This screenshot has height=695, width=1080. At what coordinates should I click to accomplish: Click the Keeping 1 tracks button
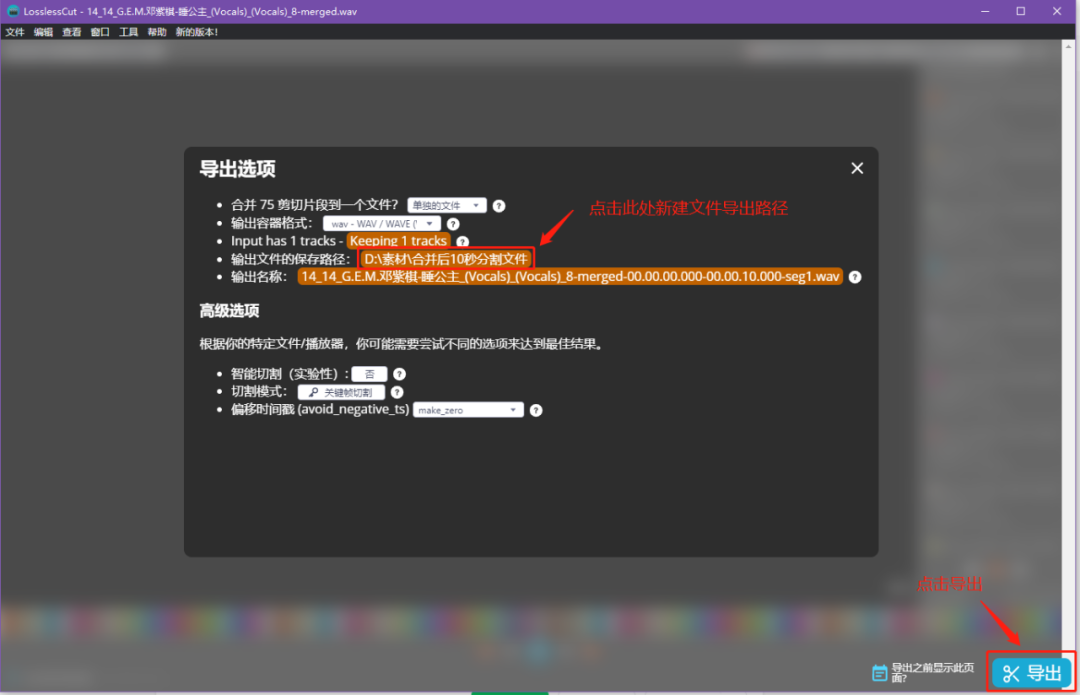tap(398, 240)
